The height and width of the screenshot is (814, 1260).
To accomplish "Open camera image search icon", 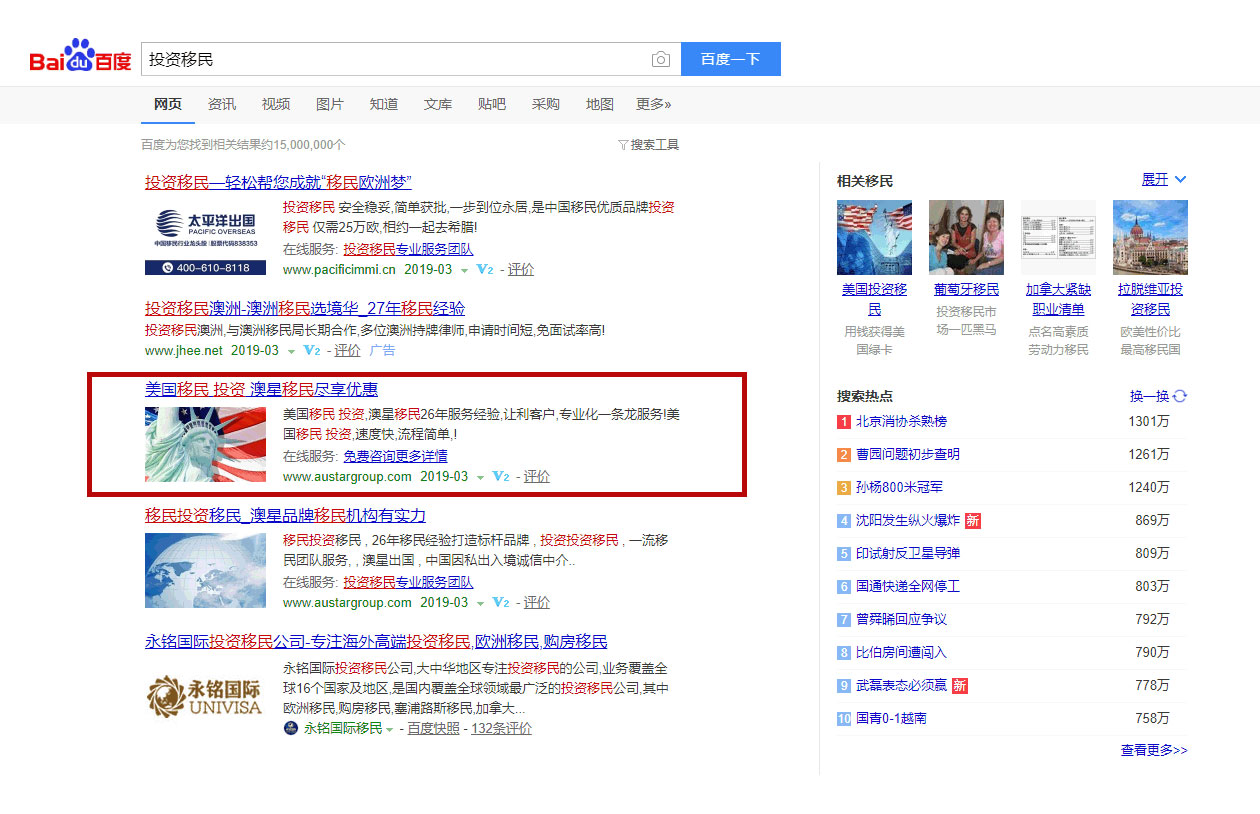I will [x=660, y=60].
